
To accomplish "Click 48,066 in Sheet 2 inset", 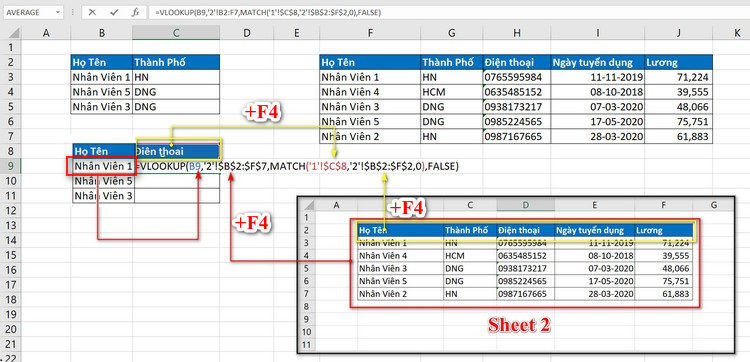I will (x=663, y=268).
